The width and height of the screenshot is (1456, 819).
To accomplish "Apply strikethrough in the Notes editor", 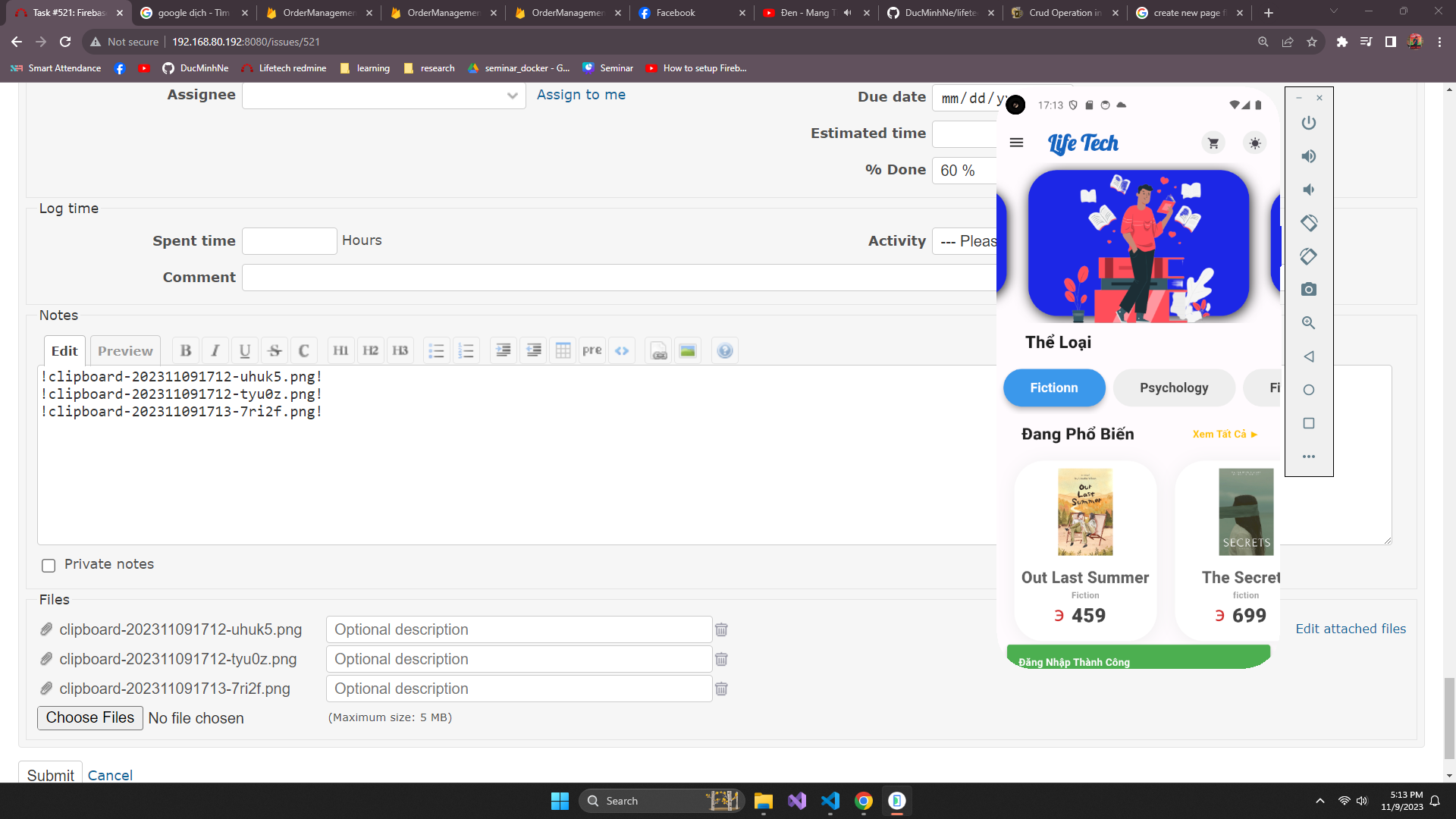I will (x=275, y=350).
